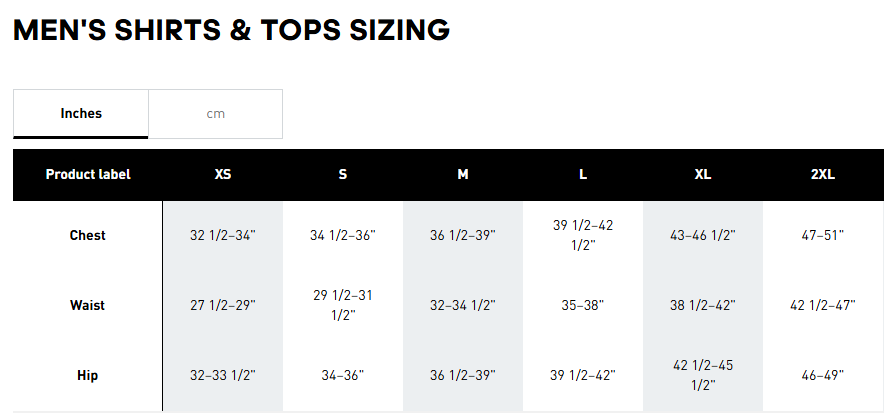Select the Hip row label
The height and width of the screenshot is (413, 884).
(x=88, y=376)
